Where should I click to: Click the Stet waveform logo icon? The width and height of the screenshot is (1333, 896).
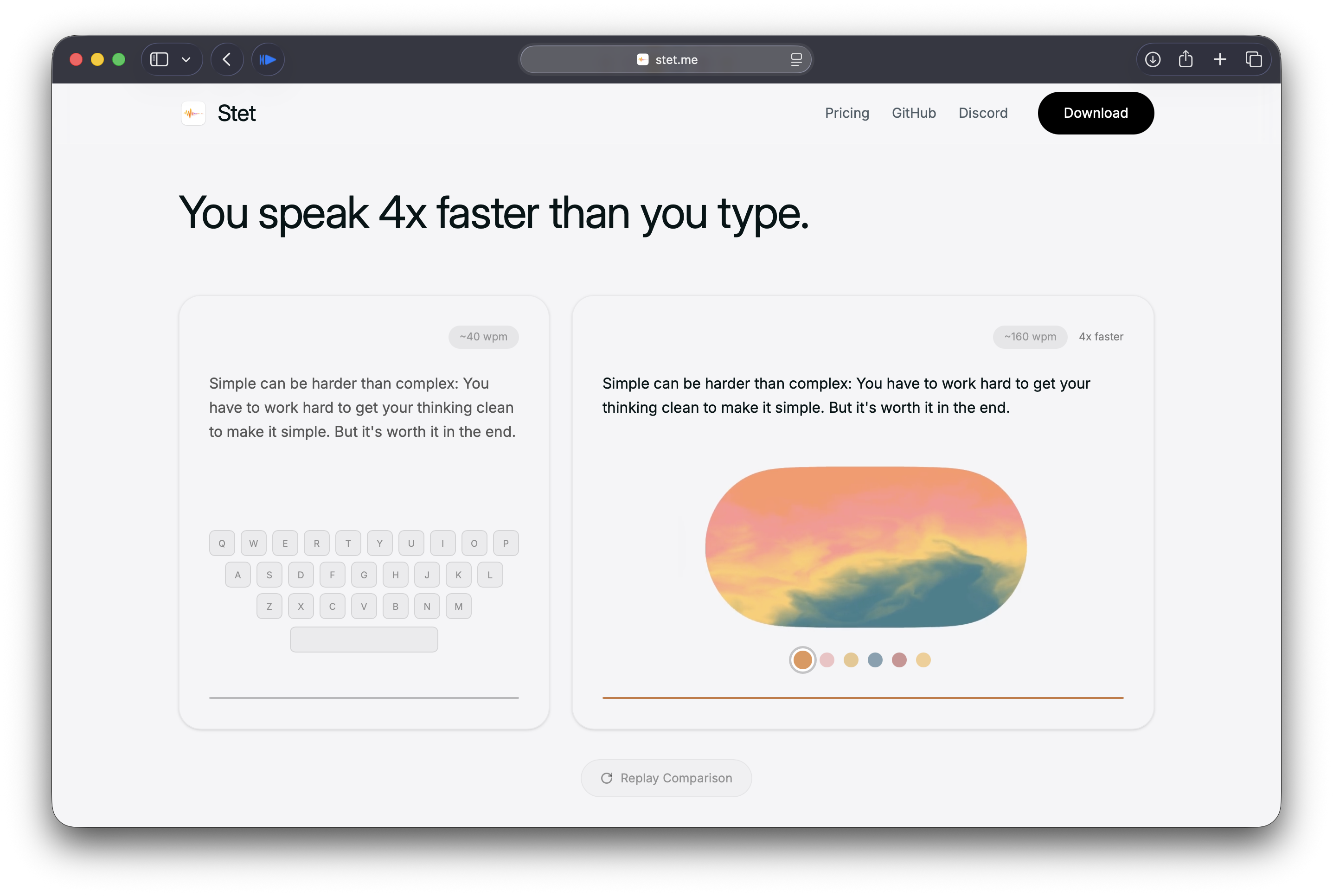click(193, 113)
